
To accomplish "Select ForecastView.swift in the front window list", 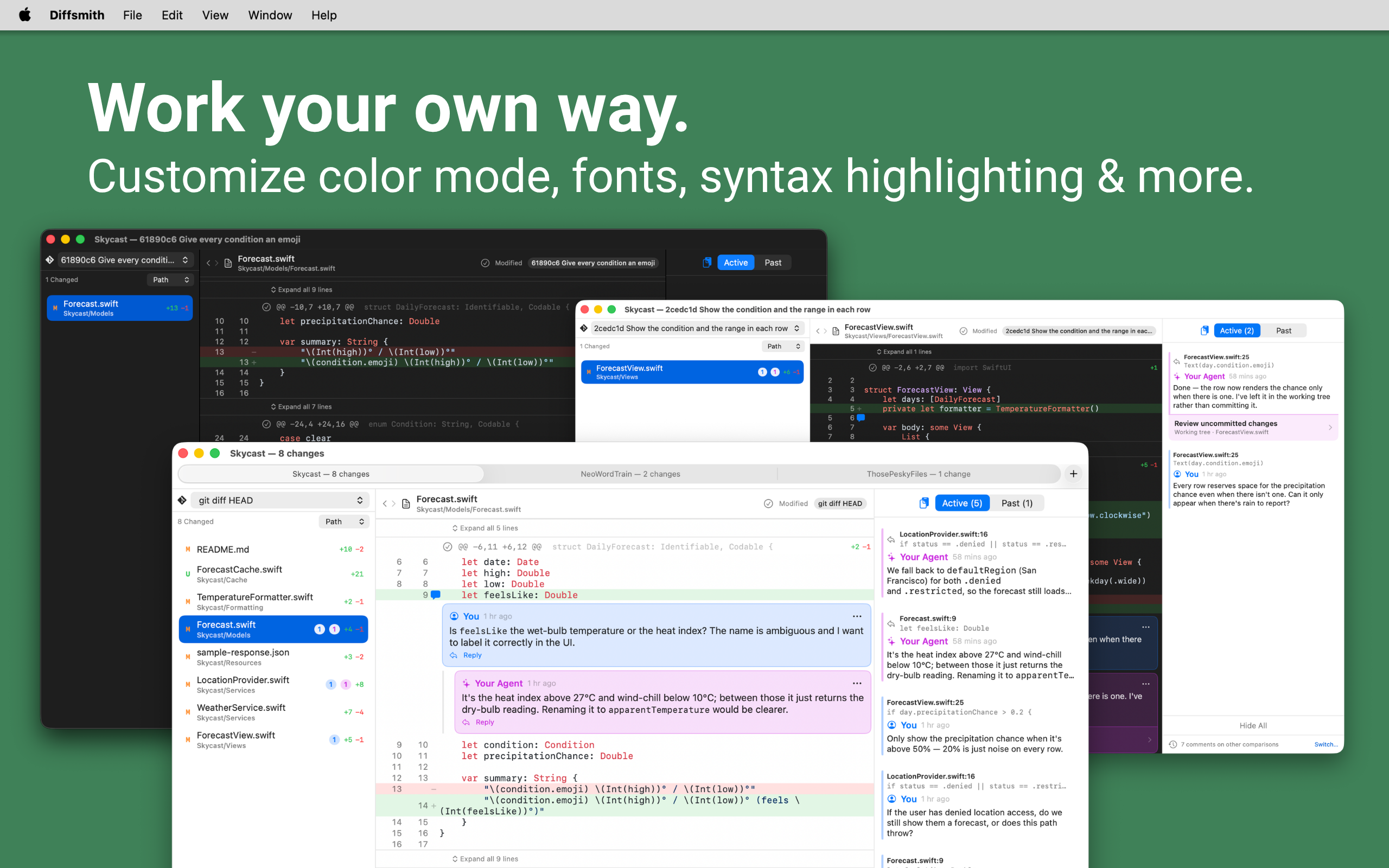I will pyautogui.click(x=273, y=739).
